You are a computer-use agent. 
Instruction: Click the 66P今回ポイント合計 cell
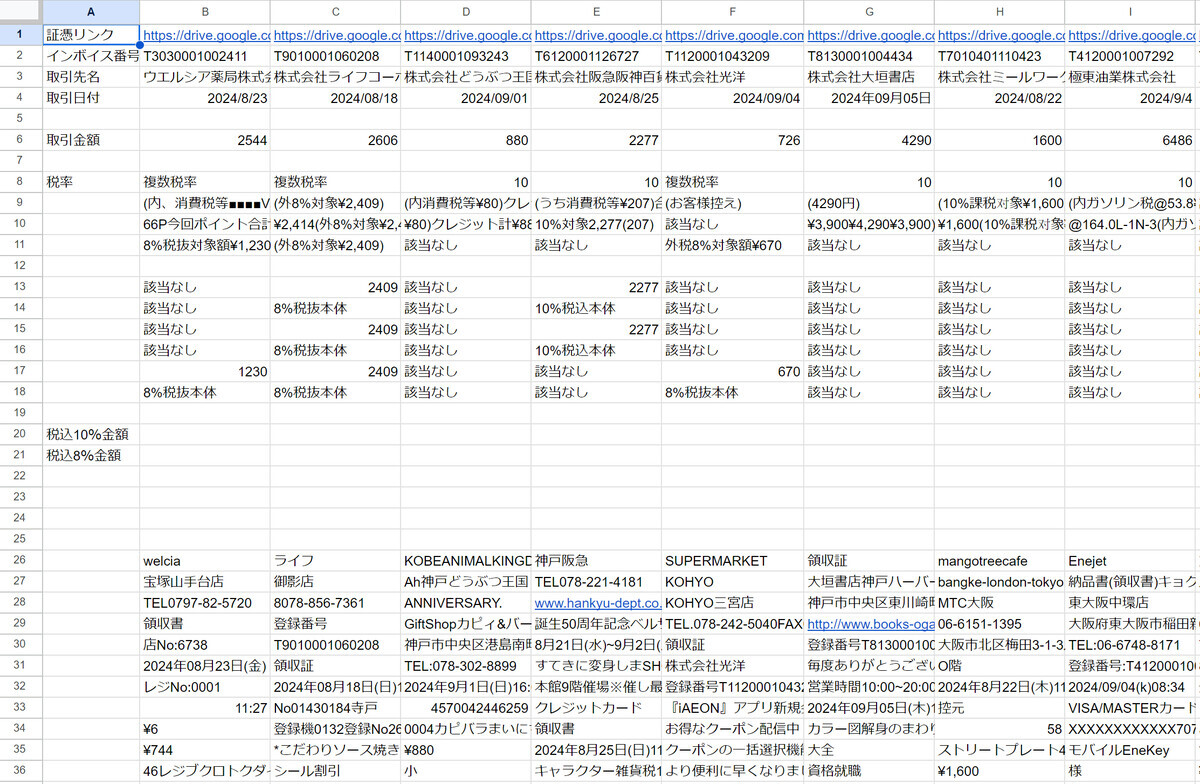click(205, 225)
